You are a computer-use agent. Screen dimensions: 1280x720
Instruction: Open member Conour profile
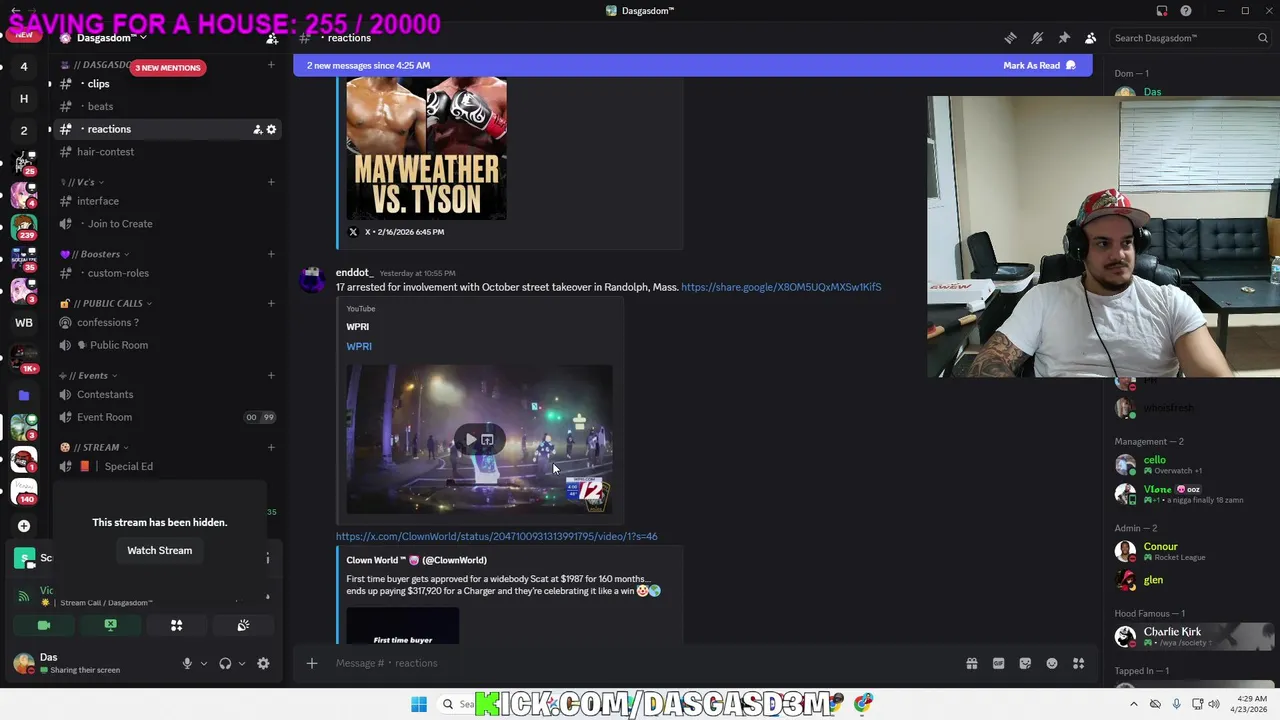(x=1193, y=551)
